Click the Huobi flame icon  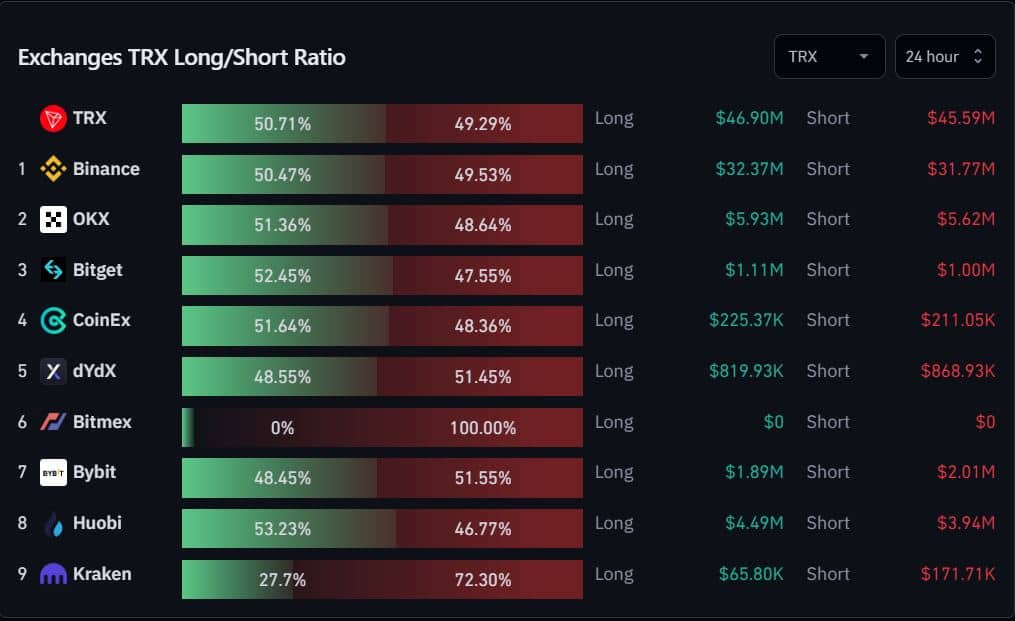tap(55, 524)
